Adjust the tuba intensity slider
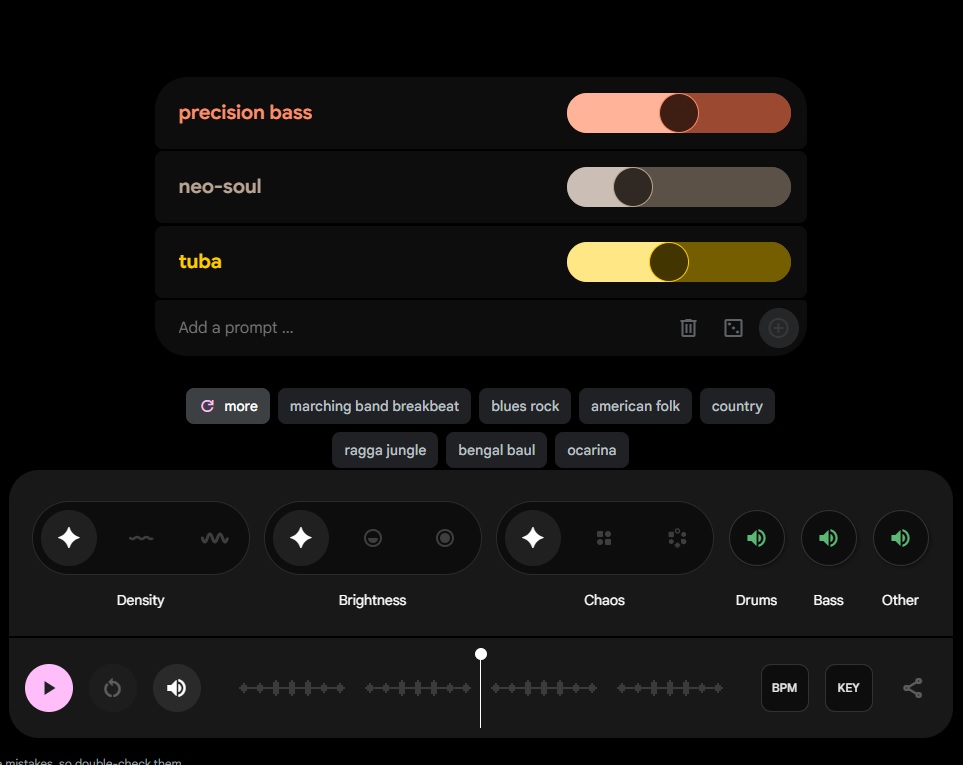The height and width of the screenshot is (765, 963). (667, 262)
